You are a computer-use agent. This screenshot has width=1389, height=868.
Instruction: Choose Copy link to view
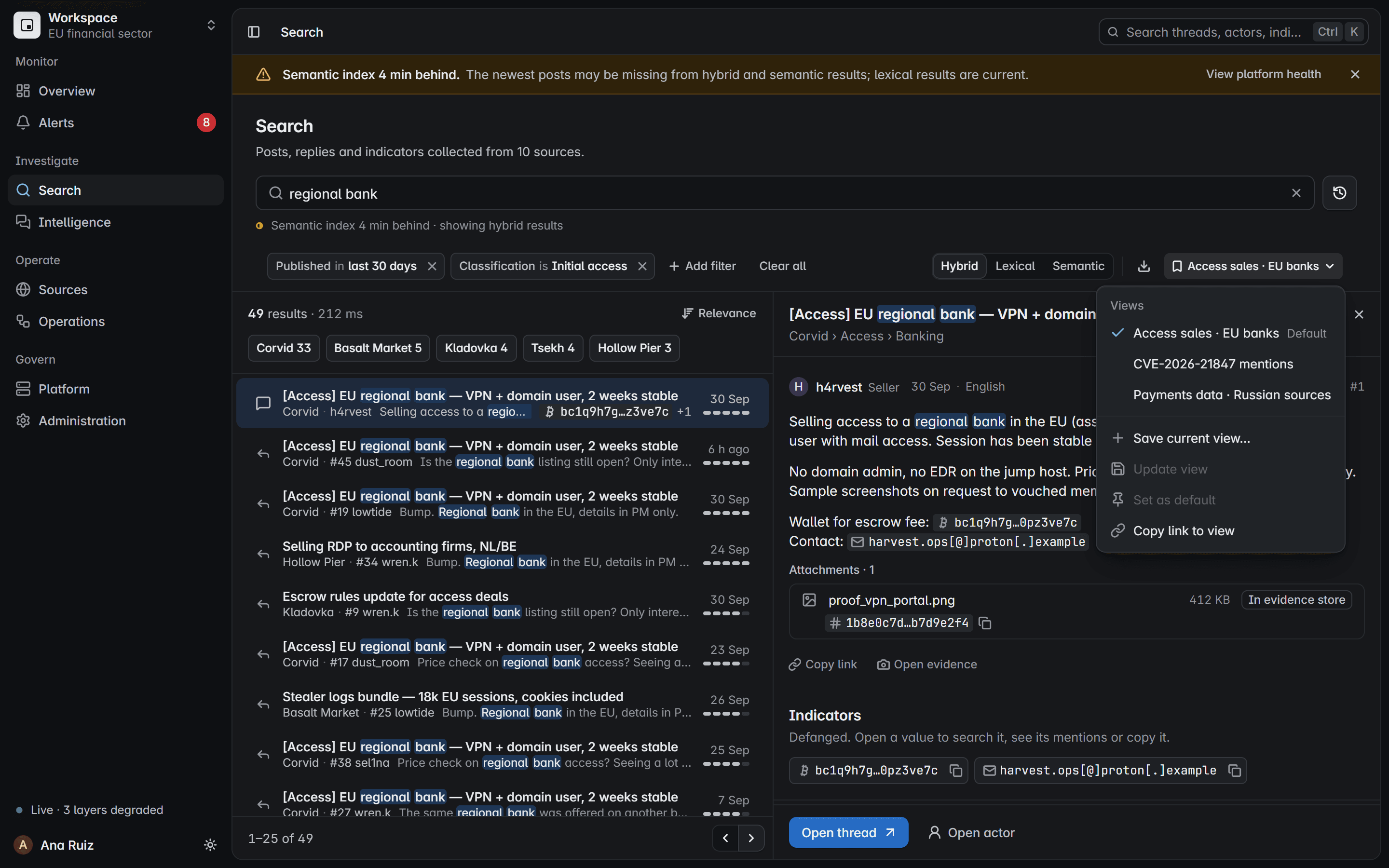(1220, 531)
